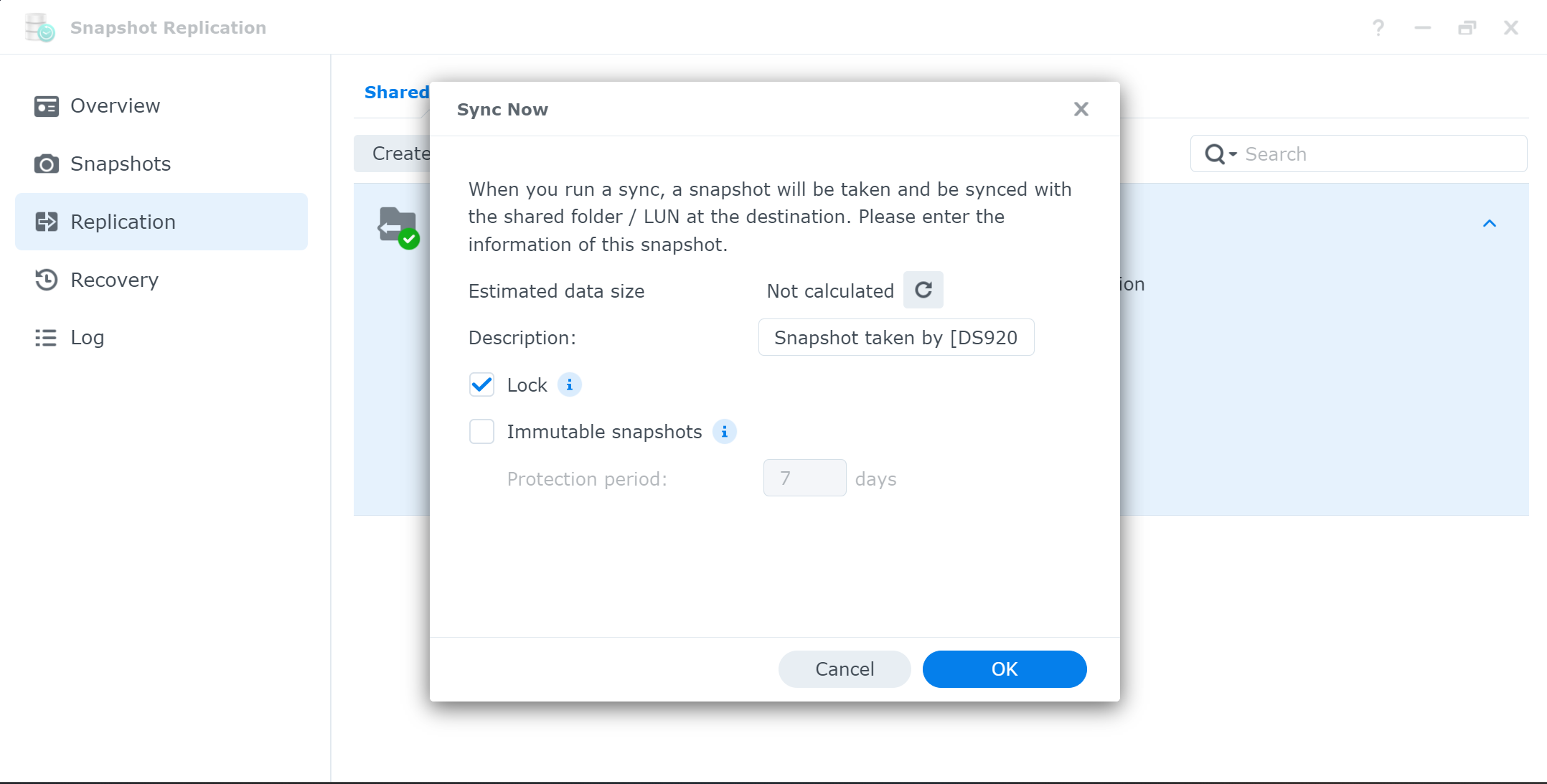Click the snapshot Description text field
Screen dimensions: 1547x784
coord(896,337)
